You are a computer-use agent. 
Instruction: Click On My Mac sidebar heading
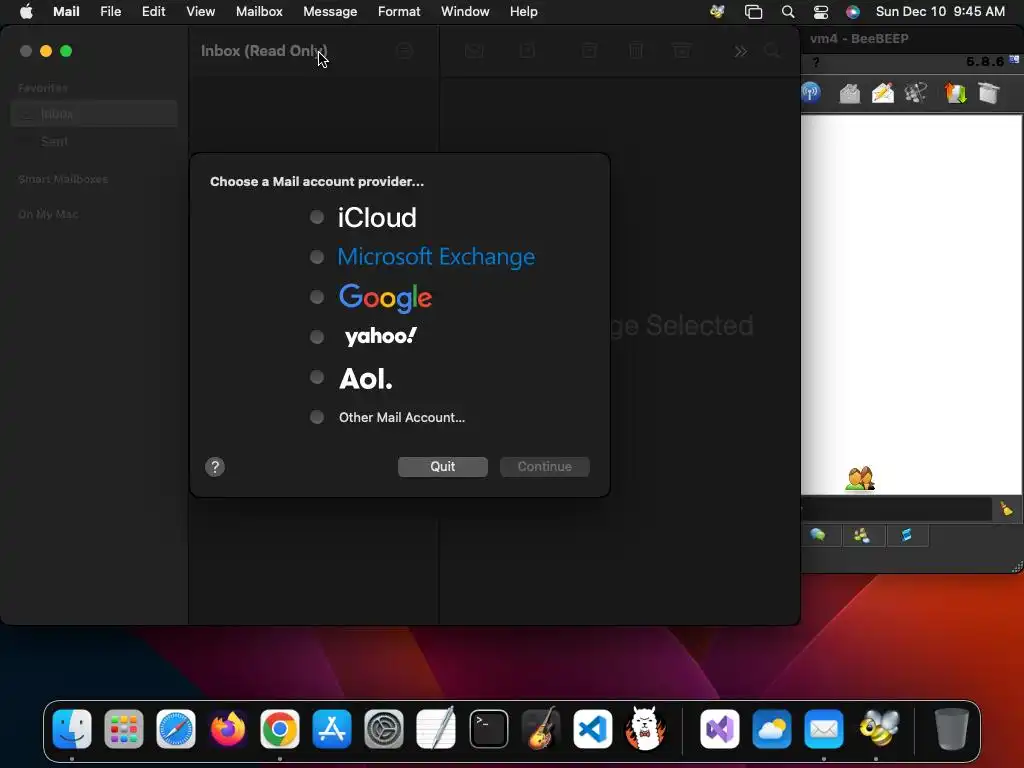48,214
